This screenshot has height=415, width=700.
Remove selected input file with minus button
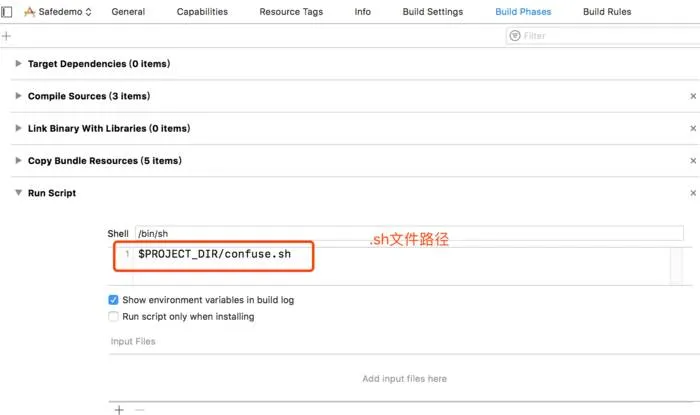[x=140, y=410]
